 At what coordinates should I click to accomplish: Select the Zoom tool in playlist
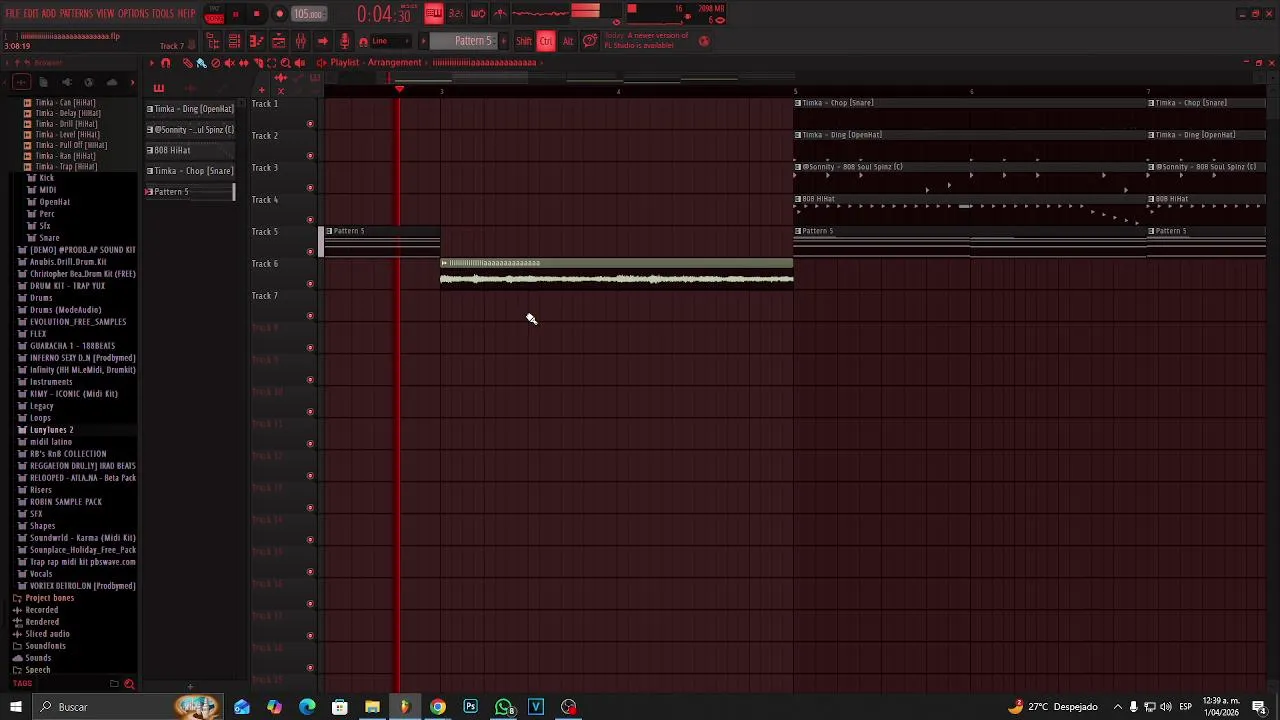285,62
